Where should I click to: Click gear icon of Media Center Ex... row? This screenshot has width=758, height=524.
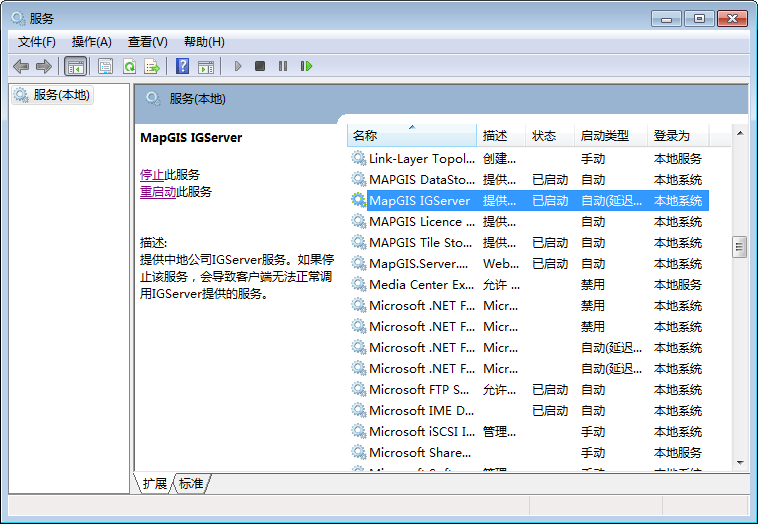coord(358,284)
